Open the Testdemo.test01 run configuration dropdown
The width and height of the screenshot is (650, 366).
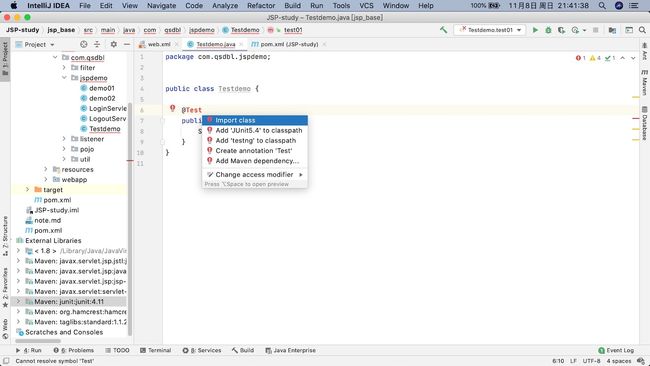point(490,30)
